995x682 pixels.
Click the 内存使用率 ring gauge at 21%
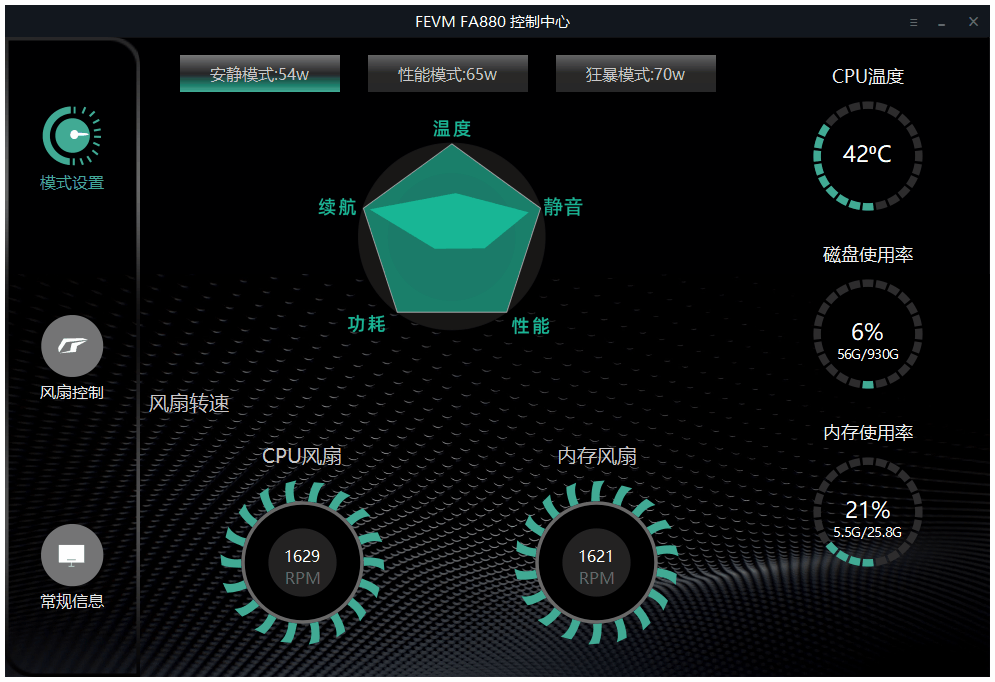click(x=867, y=512)
